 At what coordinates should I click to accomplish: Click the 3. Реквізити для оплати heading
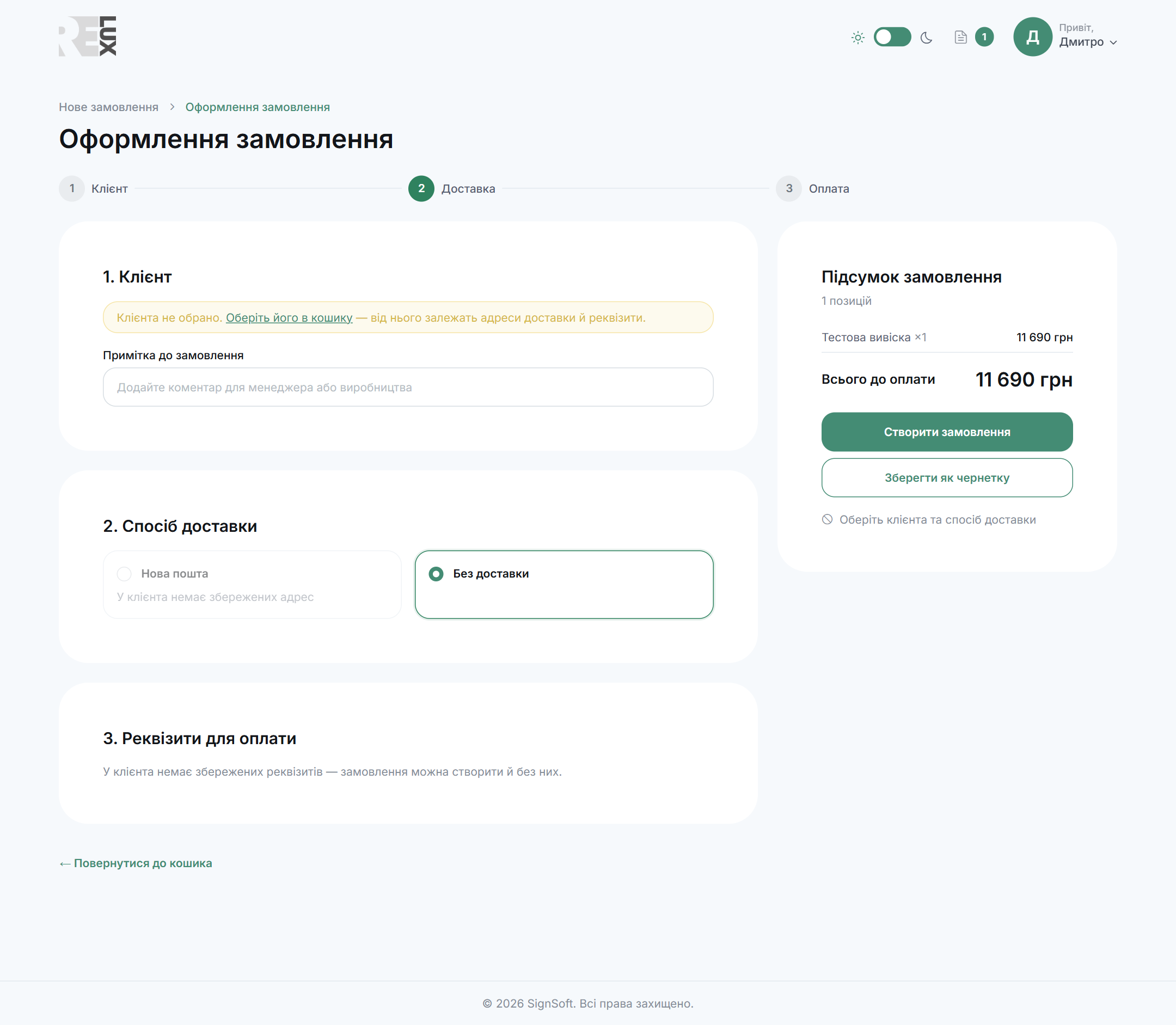tap(200, 739)
